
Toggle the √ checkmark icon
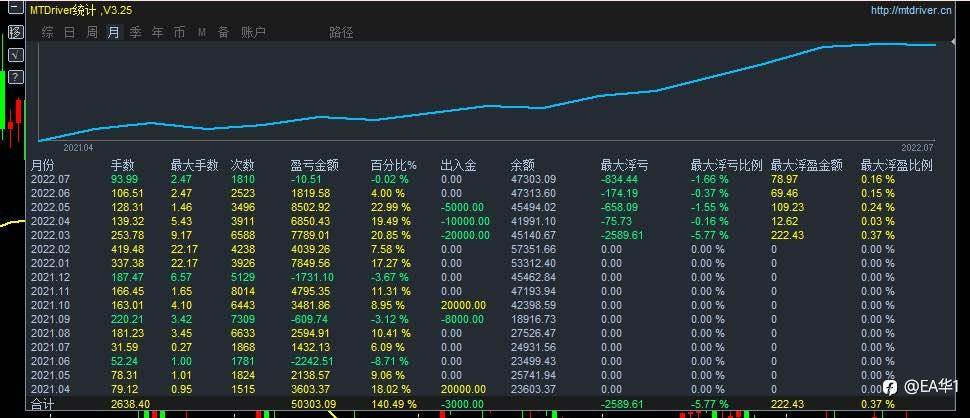point(15,55)
